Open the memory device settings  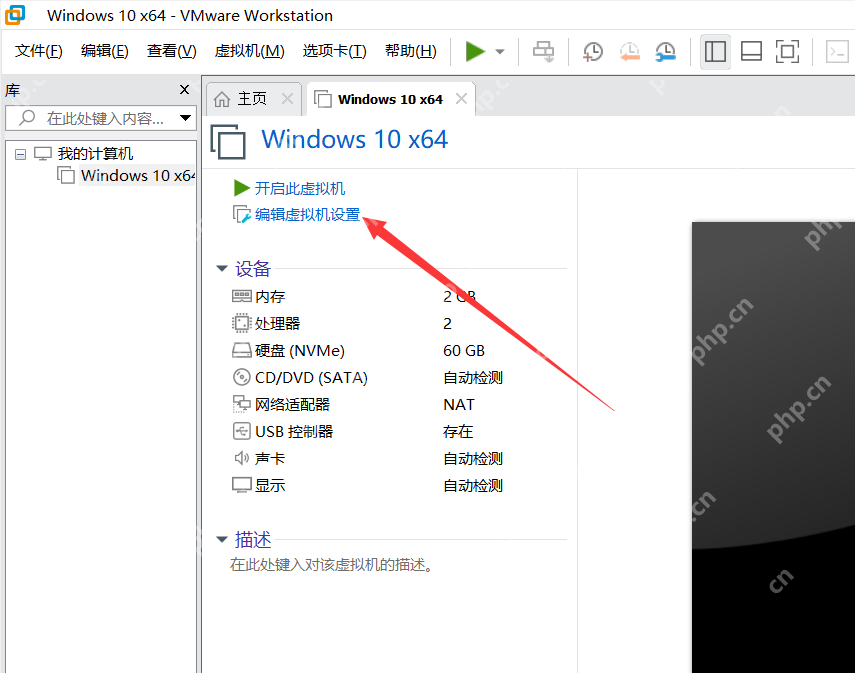pyautogui.click(x=270, y=296)
